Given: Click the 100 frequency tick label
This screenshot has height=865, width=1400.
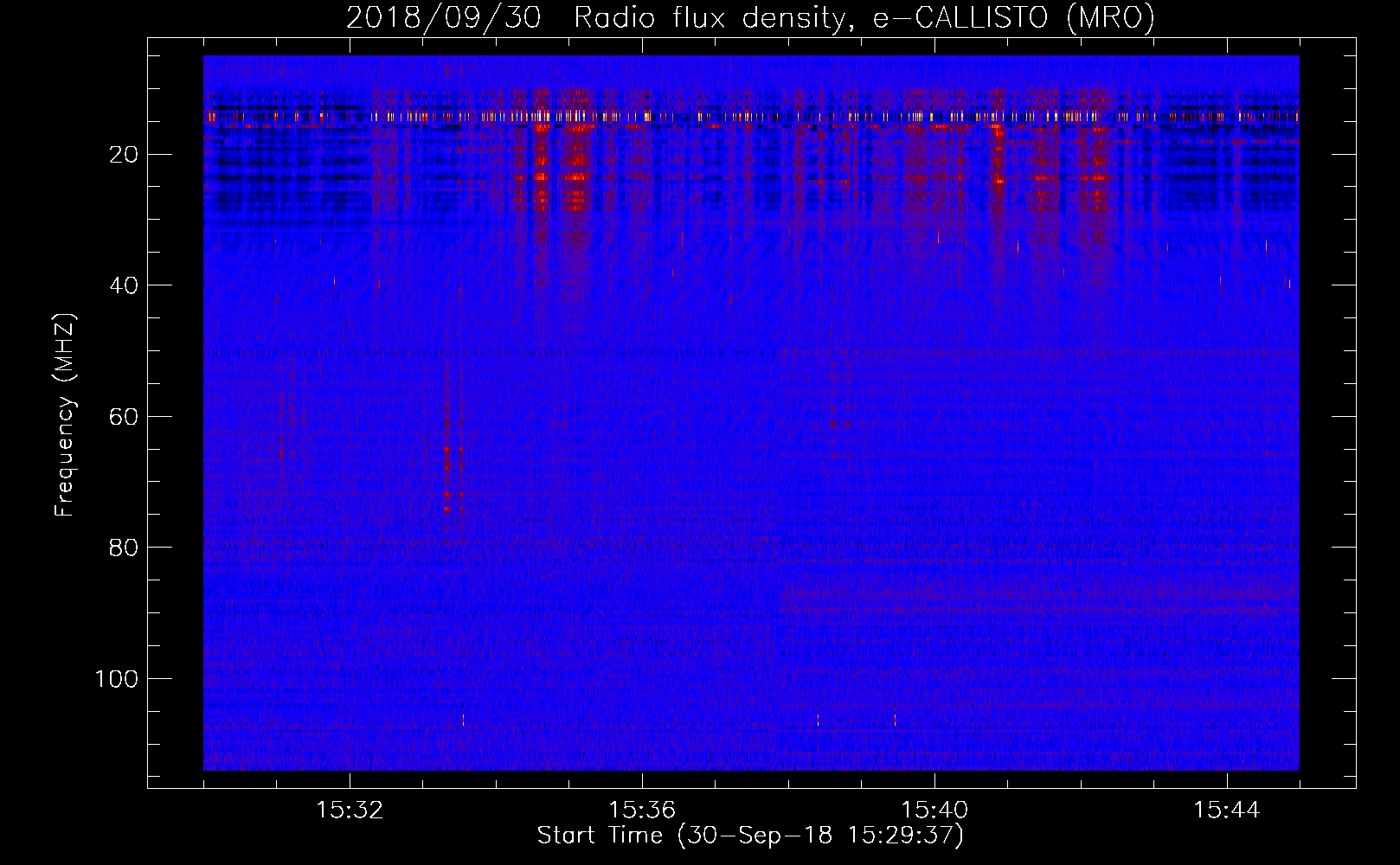Looking at the screenshot, I should click(x=117, y=679).
